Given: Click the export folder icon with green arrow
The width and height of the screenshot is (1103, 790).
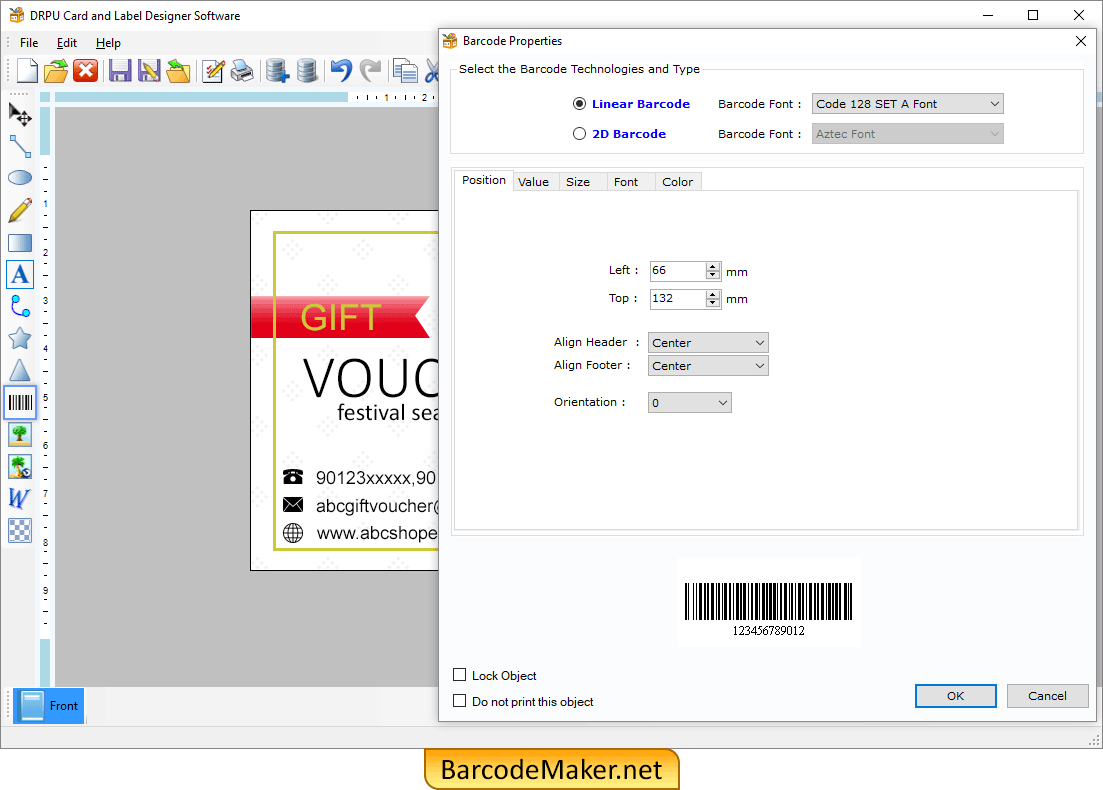Looking at the screenshot, I should pyautogui.click(x=178, y=70).
